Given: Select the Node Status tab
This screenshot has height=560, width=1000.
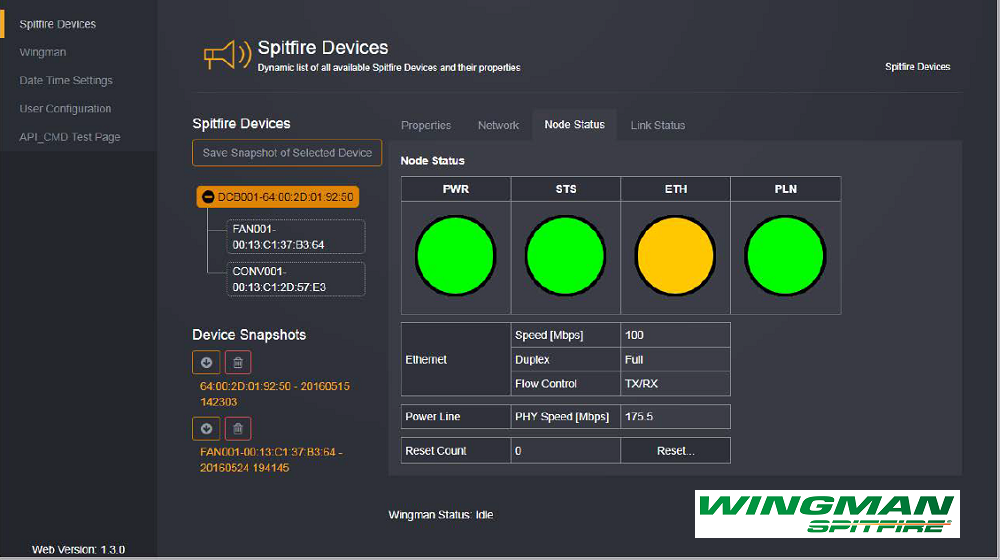Looking at the screenshot, I should tap(575, 124).
